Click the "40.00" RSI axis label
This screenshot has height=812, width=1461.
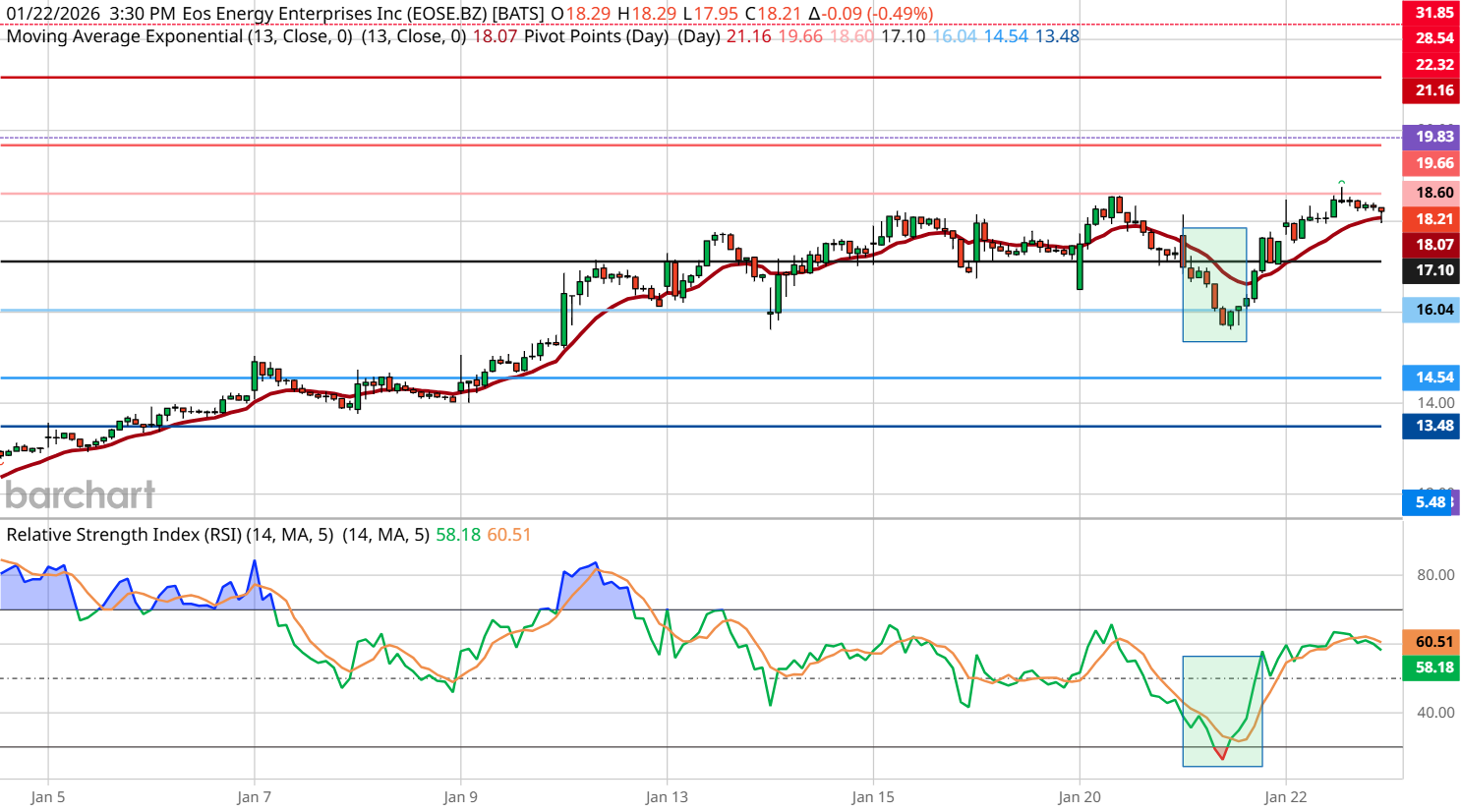(x=1435, y=713)
